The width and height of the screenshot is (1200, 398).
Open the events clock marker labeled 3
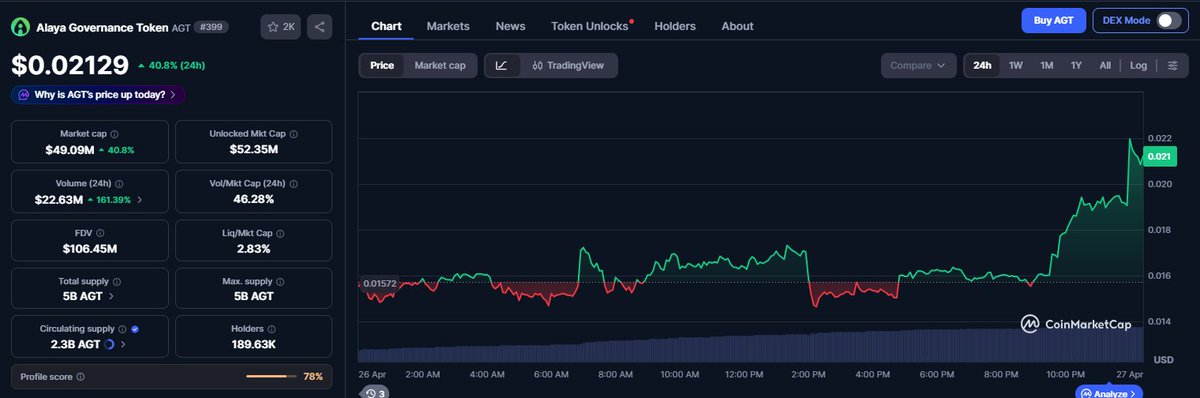[x=376, y=393]
